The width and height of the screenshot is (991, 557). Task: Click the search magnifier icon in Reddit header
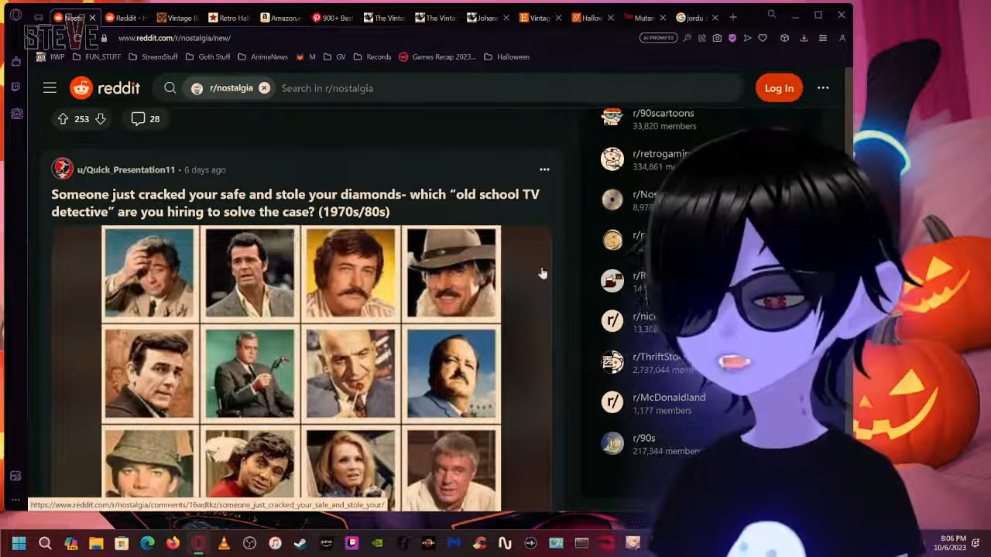(x=170, y=88)
